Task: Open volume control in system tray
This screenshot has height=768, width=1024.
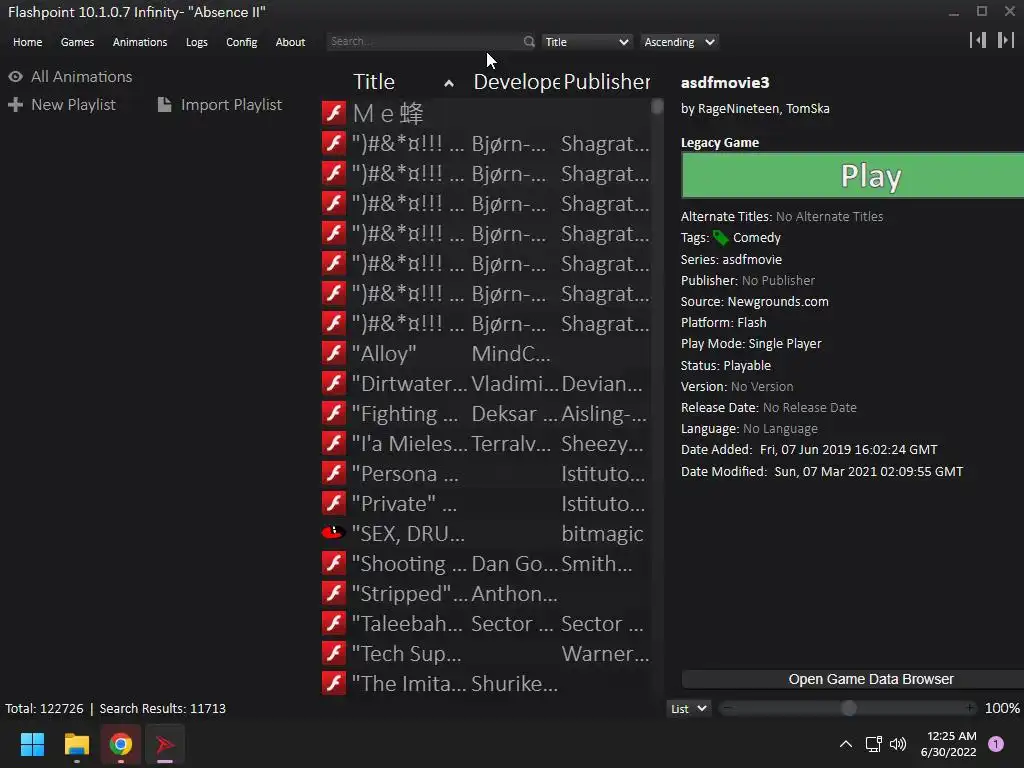Action: point(899,744)
